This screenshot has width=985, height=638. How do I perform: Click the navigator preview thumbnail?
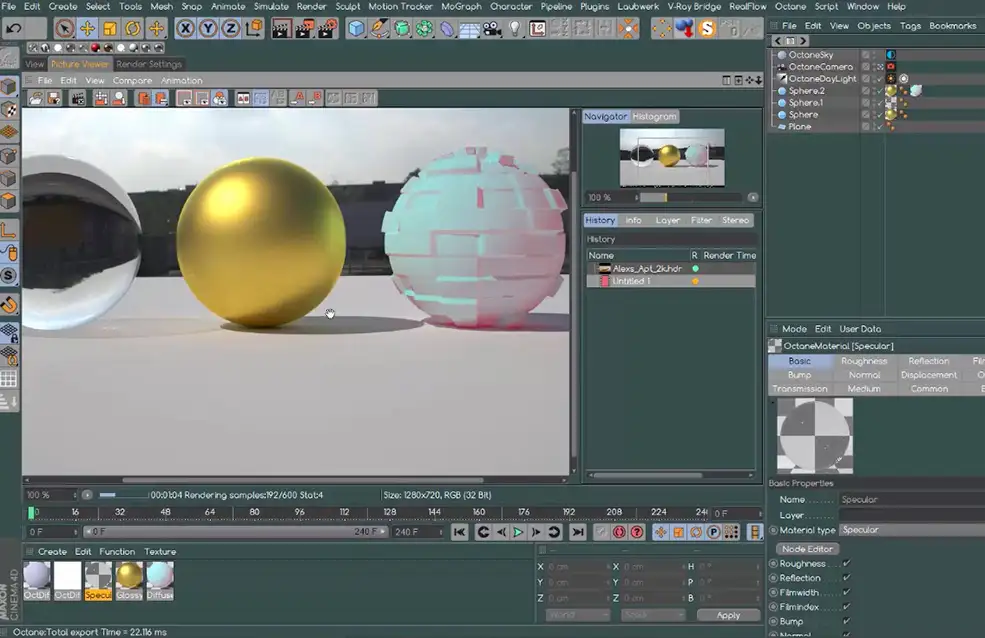pos(672,158)
